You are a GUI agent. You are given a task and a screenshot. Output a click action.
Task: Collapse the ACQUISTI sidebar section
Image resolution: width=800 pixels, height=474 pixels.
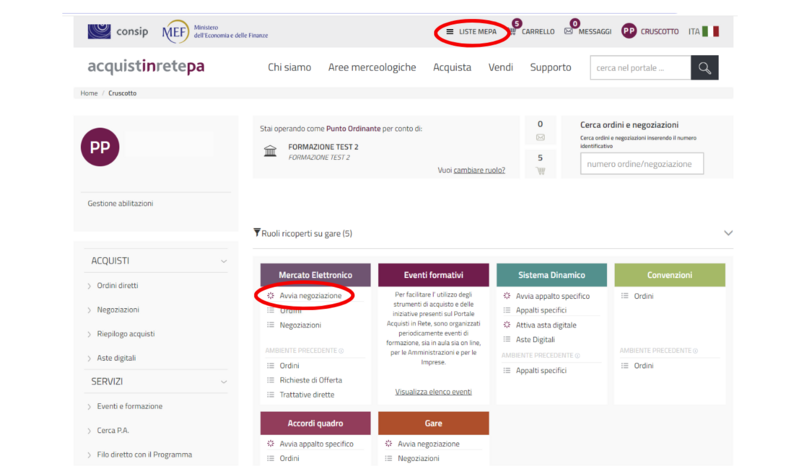point(223,261)
